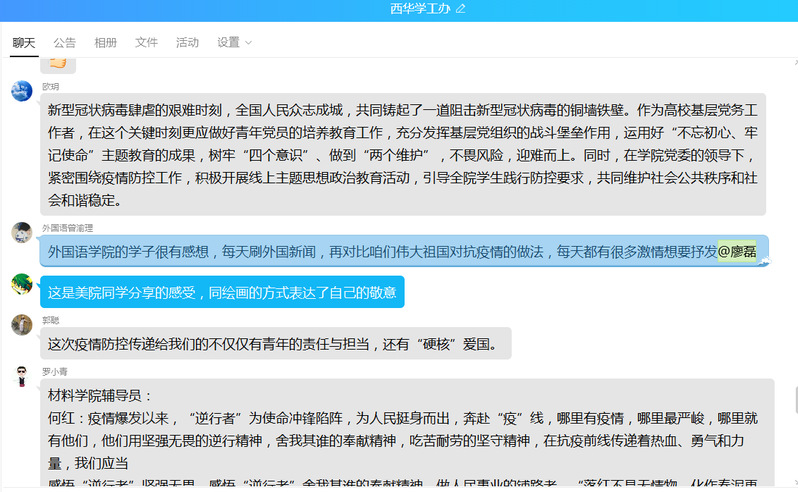The image size is (798, 492).
Task: Click the green avatar beside the blue message
Action: tap(21, 284)
